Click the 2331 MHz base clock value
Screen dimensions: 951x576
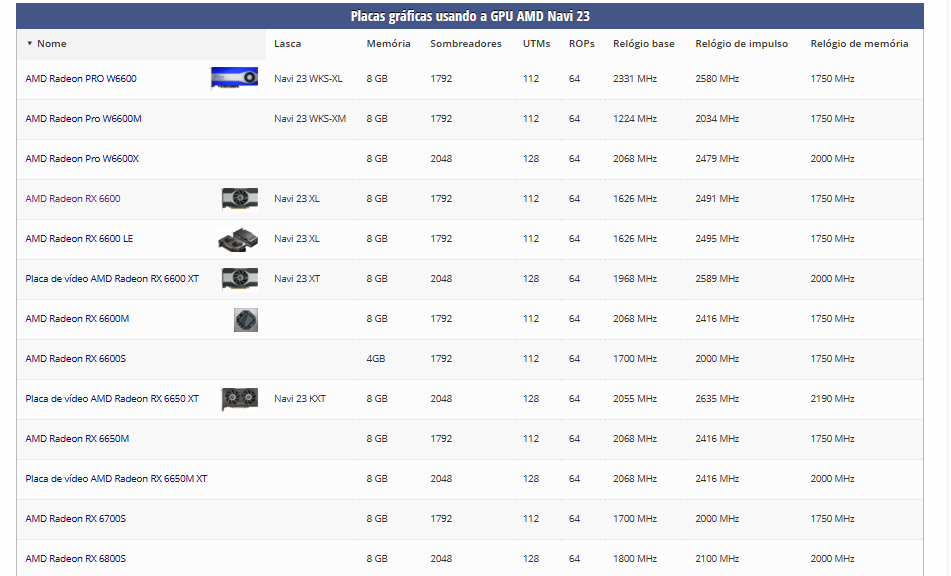click(634, 78)
